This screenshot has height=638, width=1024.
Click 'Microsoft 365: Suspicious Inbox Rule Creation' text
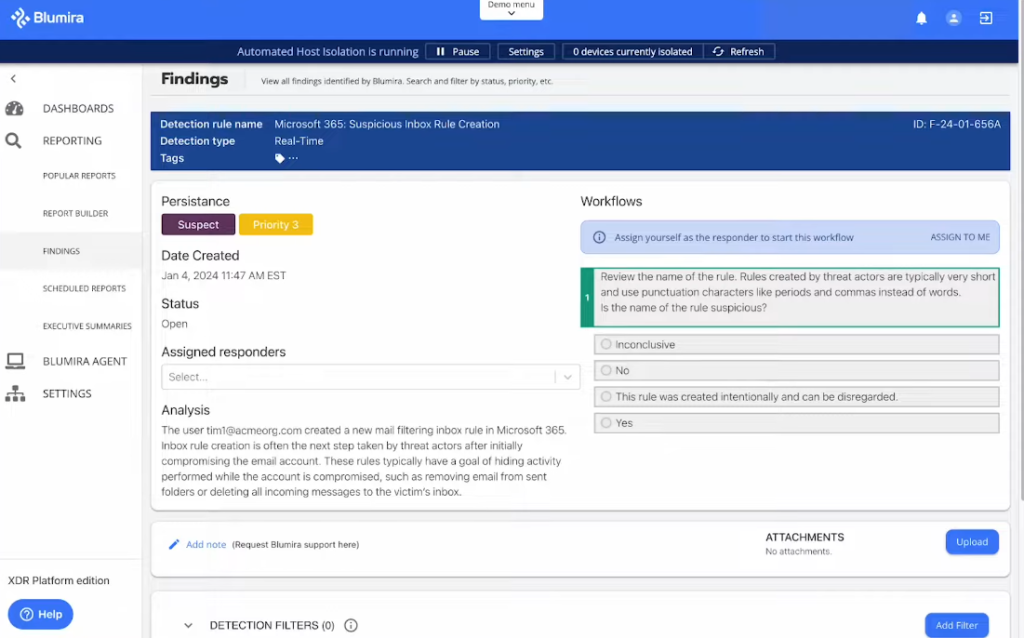[x=387, y=124]
